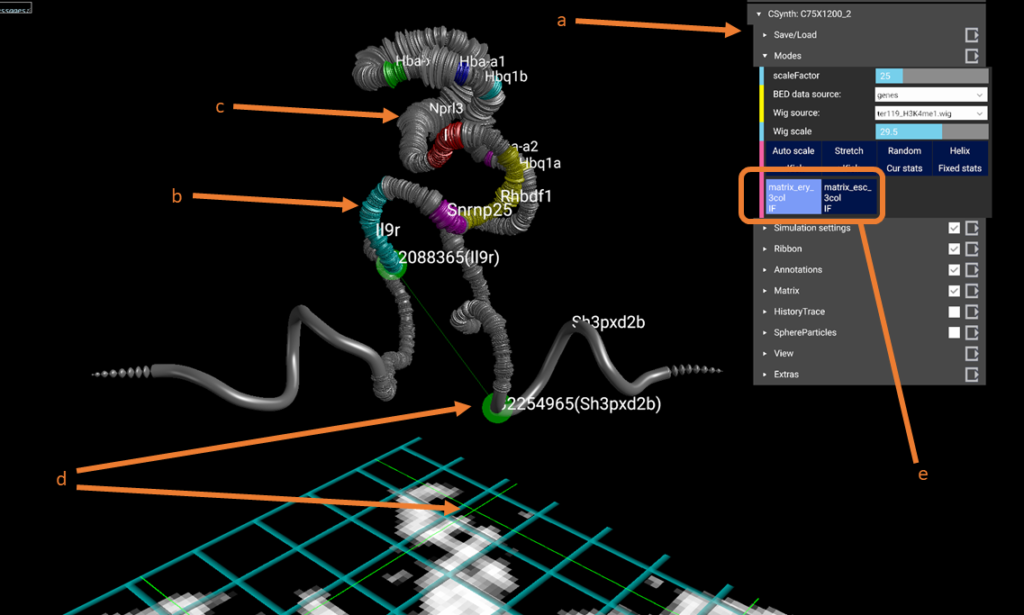Viewport: 1024px width, 615px height.
Task: Click the pop-out icon beside View
Action: pyautogui.click(x=971, y=353)
